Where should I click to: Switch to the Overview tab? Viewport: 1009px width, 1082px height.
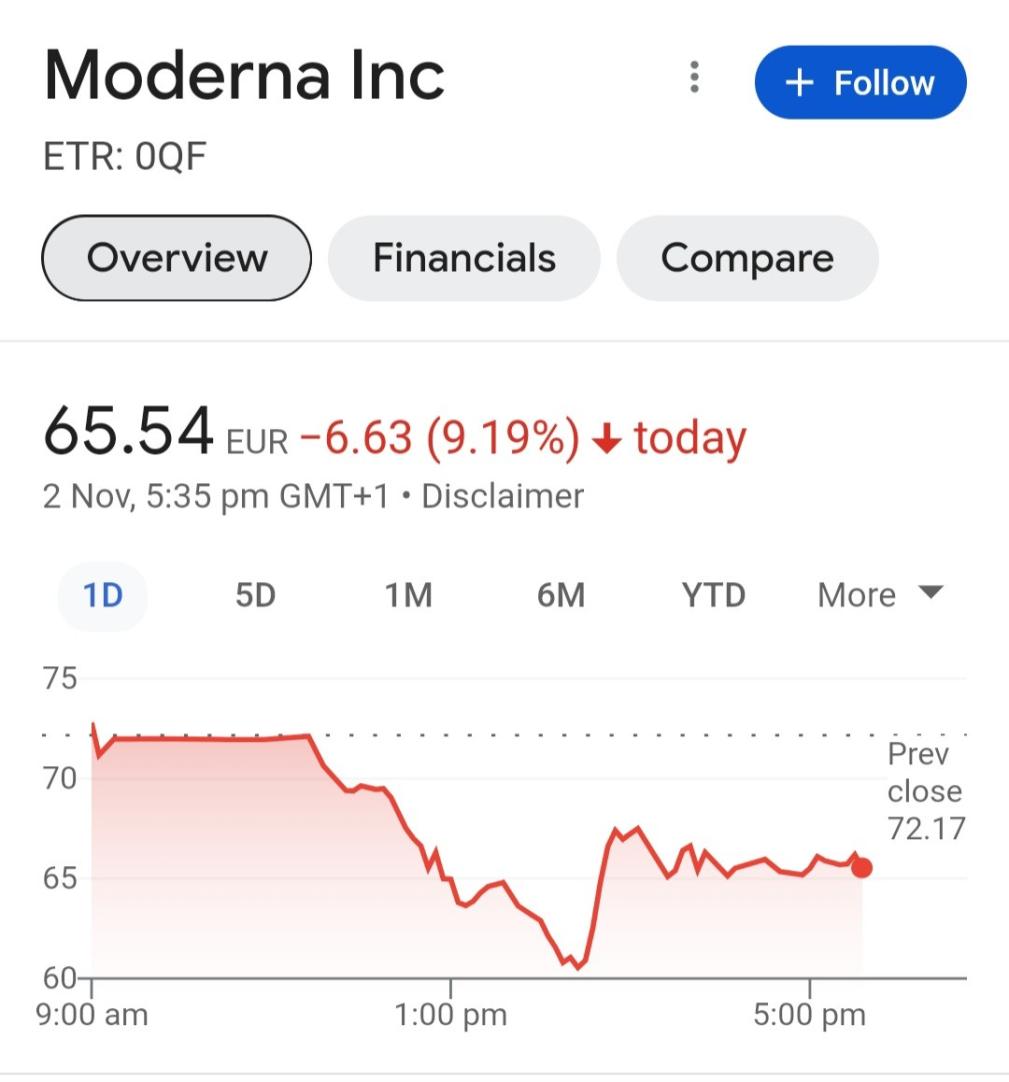[x=176, y=258]
